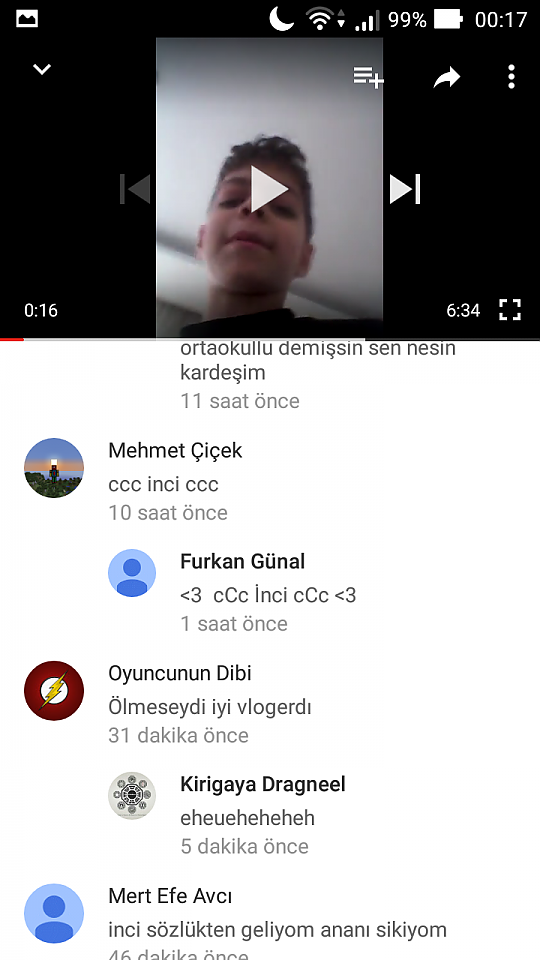Play the video with the center play button
540x960 pixels.
[269, 188]
